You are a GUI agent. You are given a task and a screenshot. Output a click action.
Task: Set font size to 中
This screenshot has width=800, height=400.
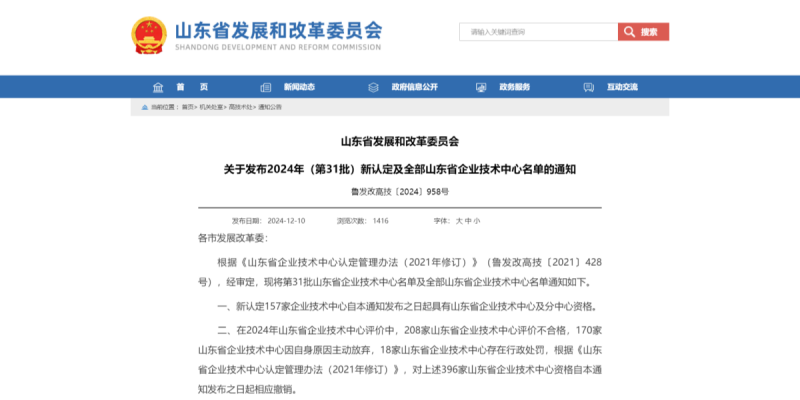point(468,221)
